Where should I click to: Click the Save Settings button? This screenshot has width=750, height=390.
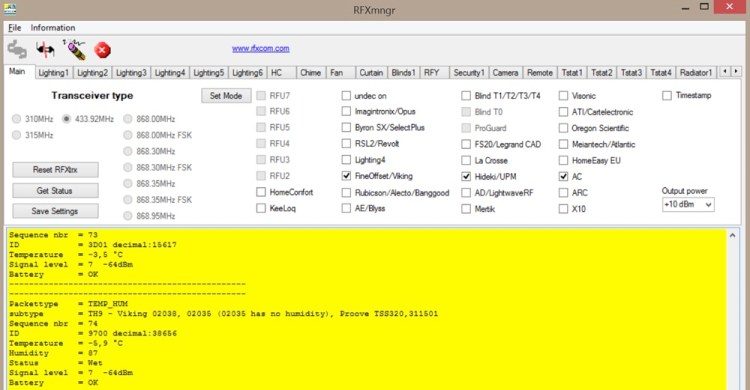click(55, 211)
